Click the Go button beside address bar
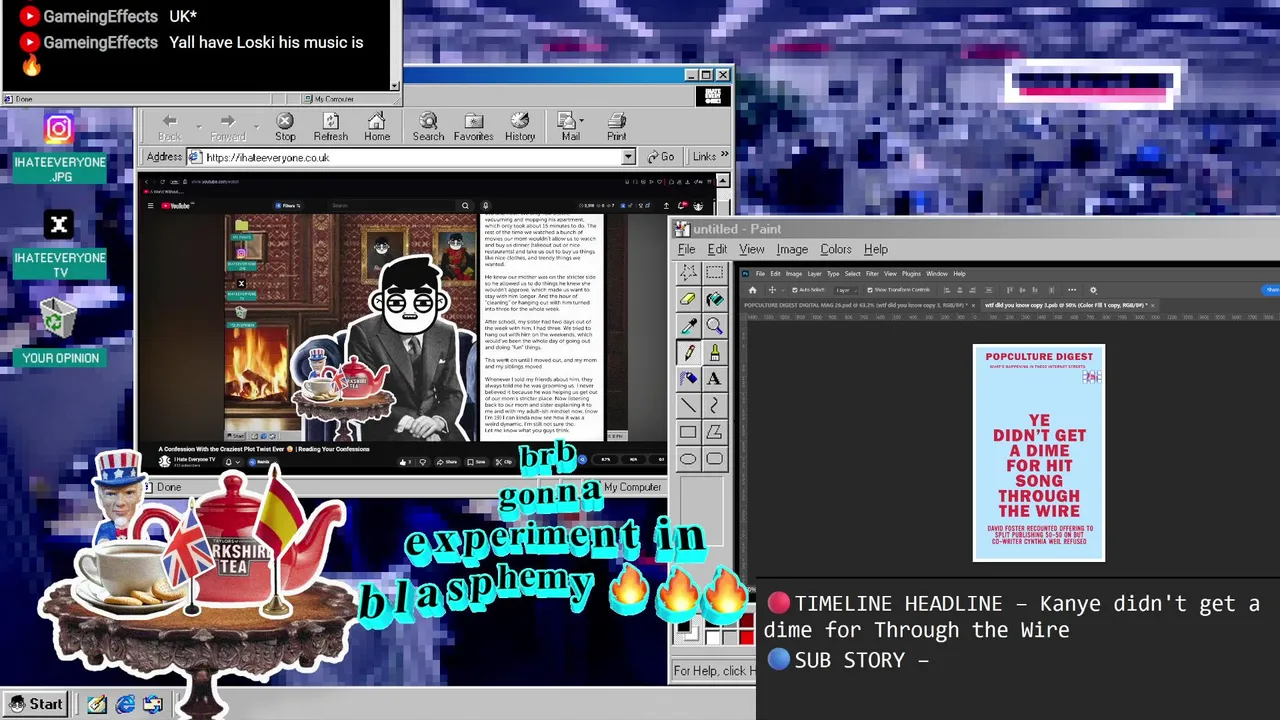Image resolution: width=1280 pixels, height=720 pixels. [x=660, y=157]
